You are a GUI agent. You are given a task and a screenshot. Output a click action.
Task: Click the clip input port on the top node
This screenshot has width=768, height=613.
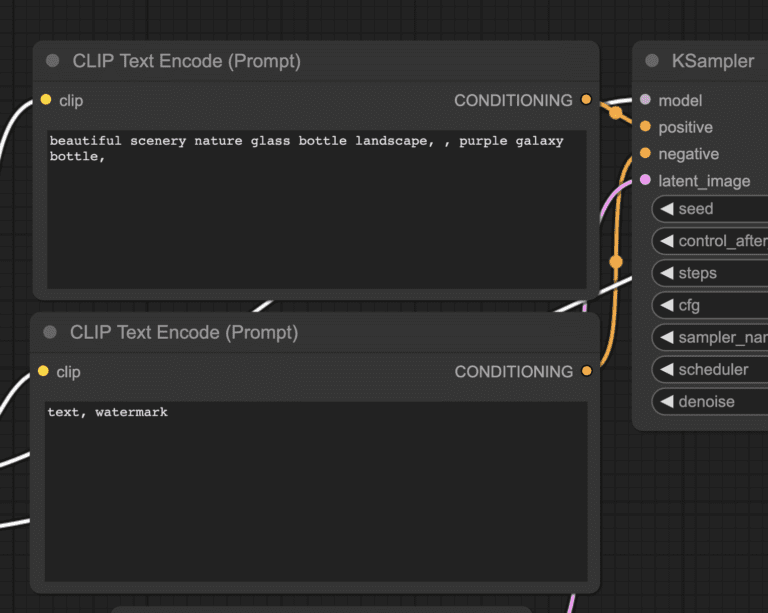coord(46,100)
